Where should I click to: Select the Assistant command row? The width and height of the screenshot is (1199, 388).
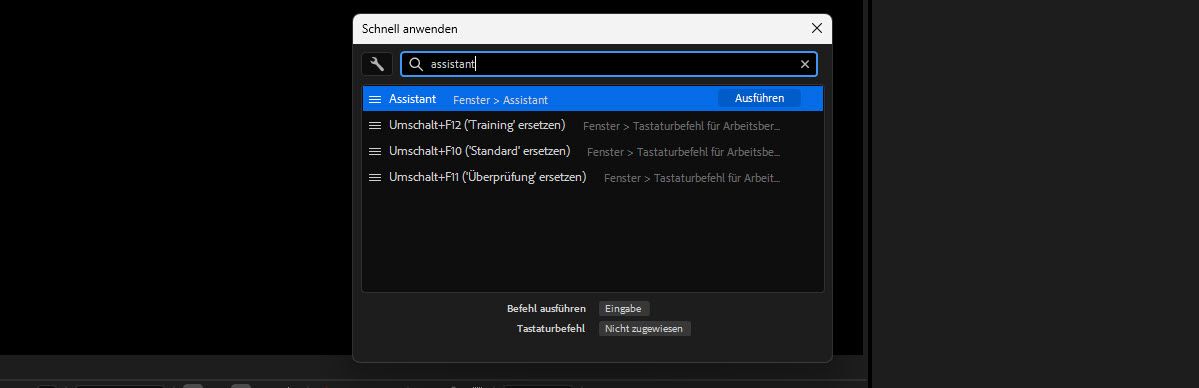coord(593,99)
